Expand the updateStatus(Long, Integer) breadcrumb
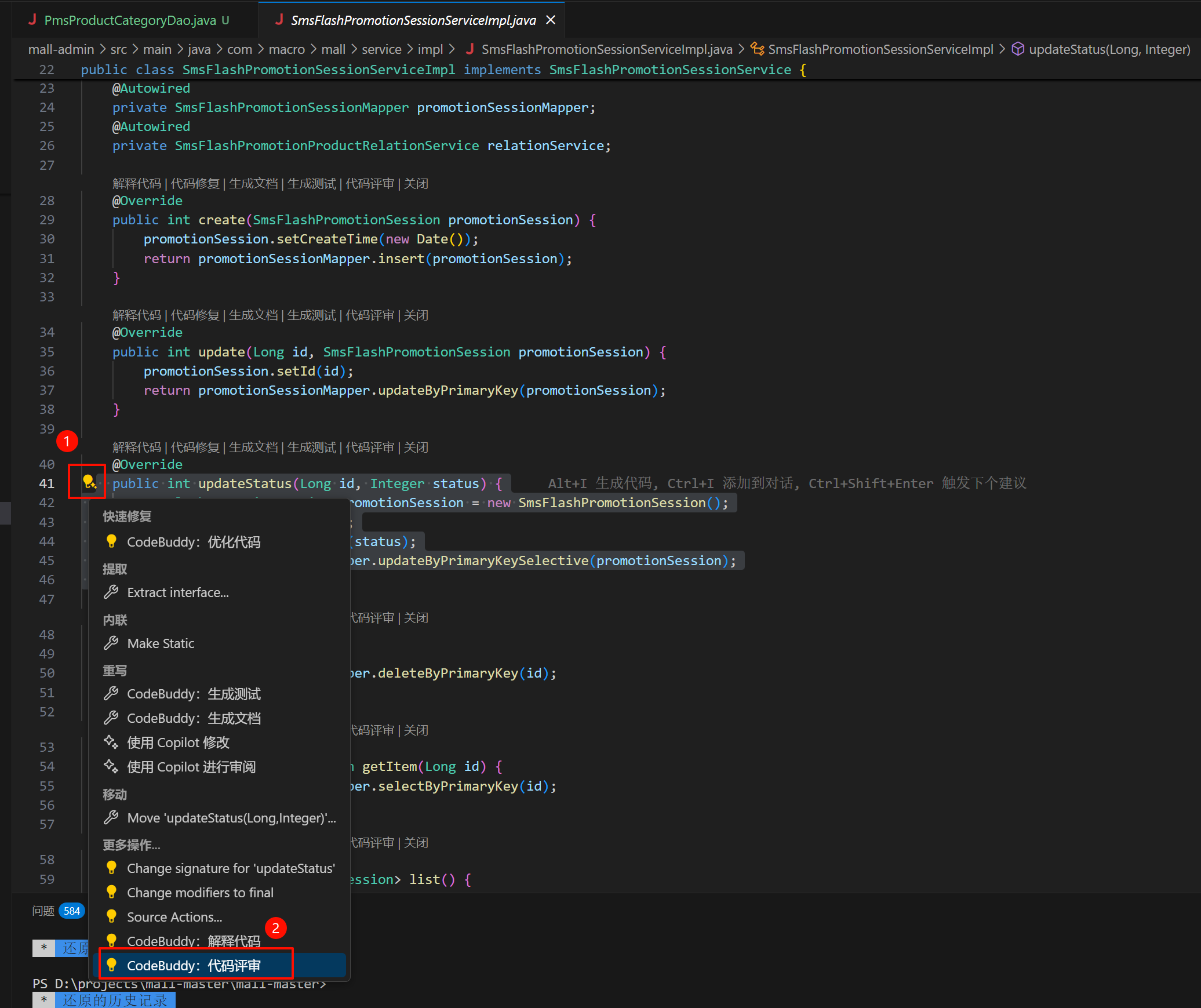 [x=1108, y=49]
